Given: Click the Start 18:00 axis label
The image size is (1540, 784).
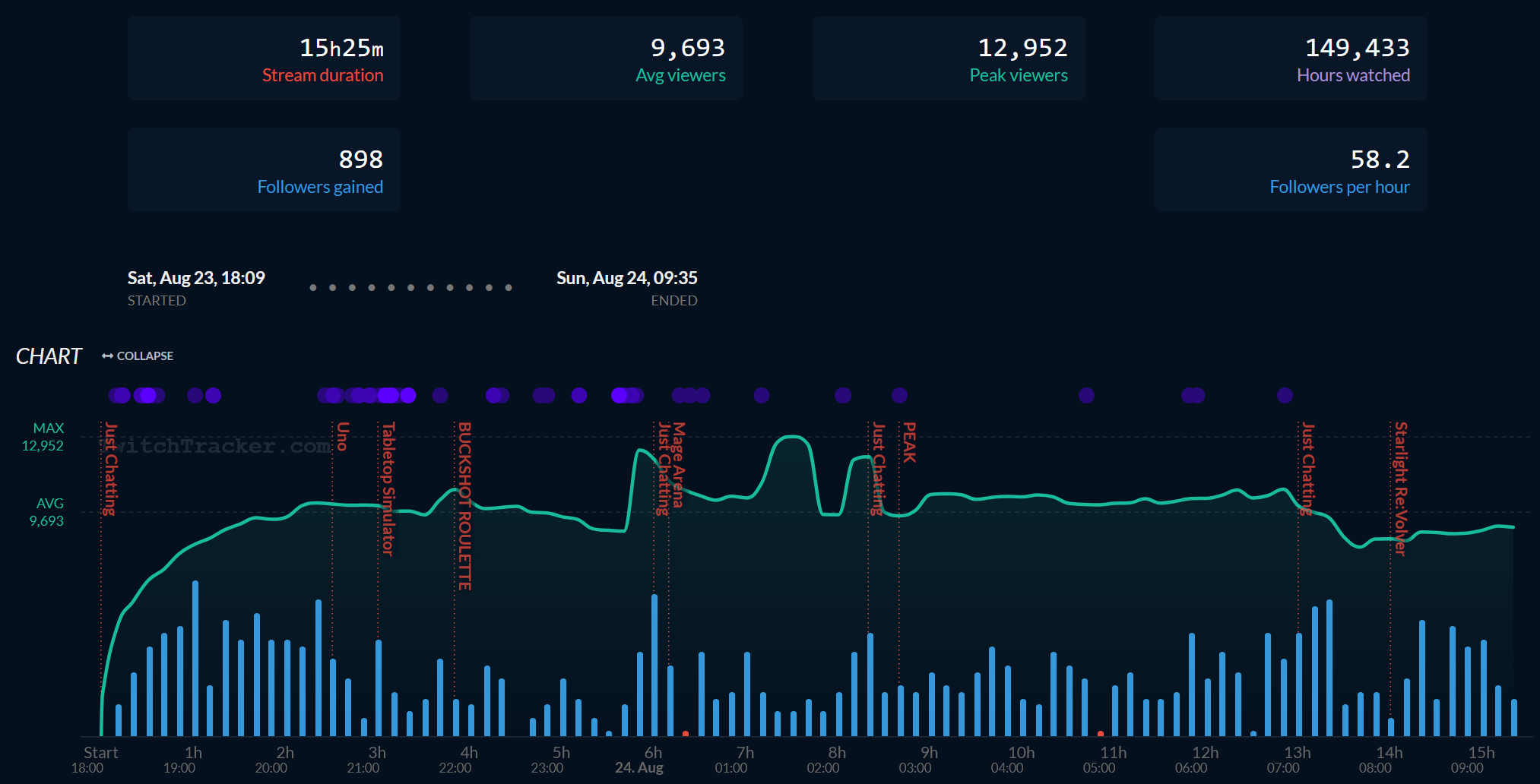Looking at the screenshot, I should coord(94,760).
